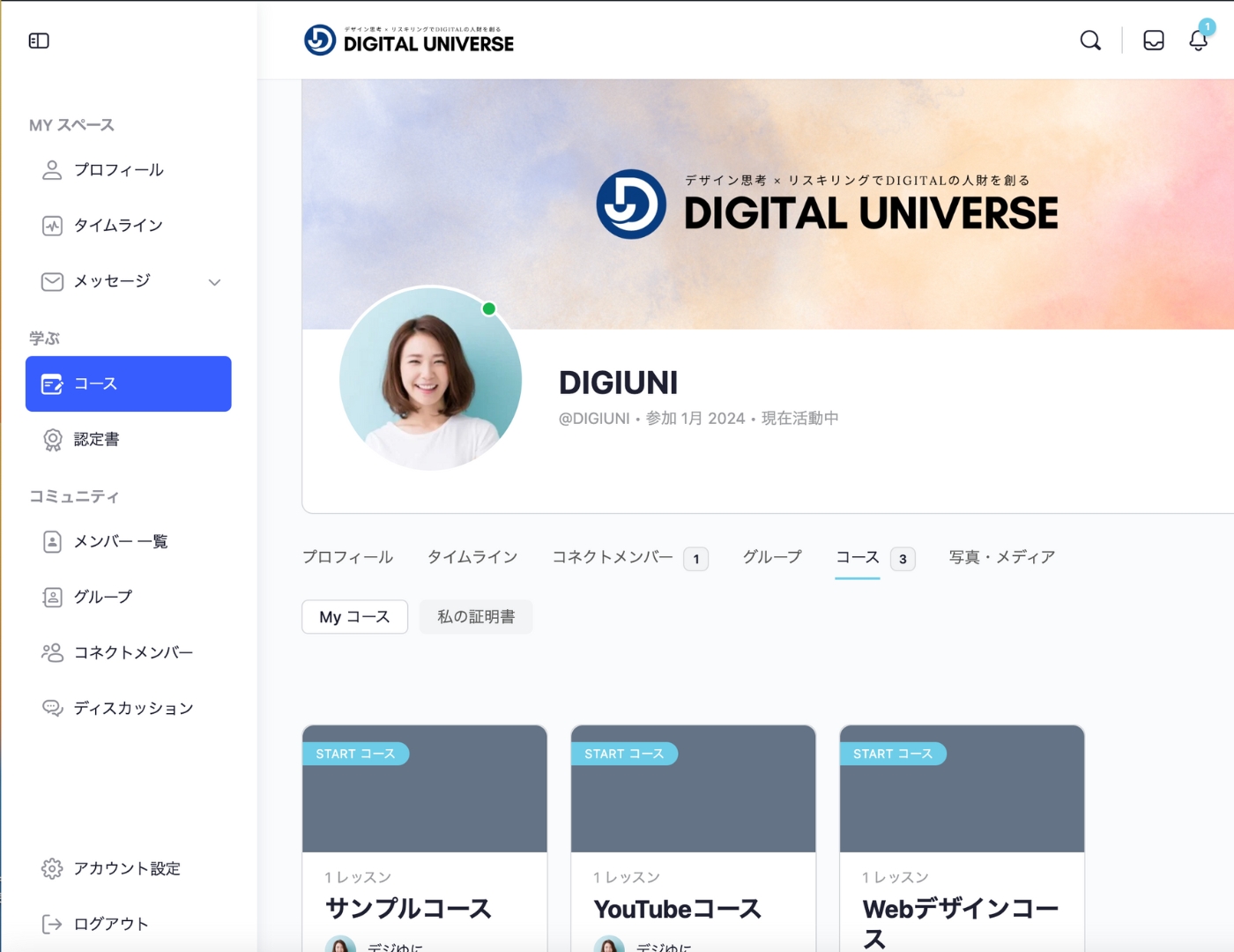Click the メッセージ envelope icon in sidebar
Image resolution: width=1234 pixels, height=952 pixels.
(52, 281)
